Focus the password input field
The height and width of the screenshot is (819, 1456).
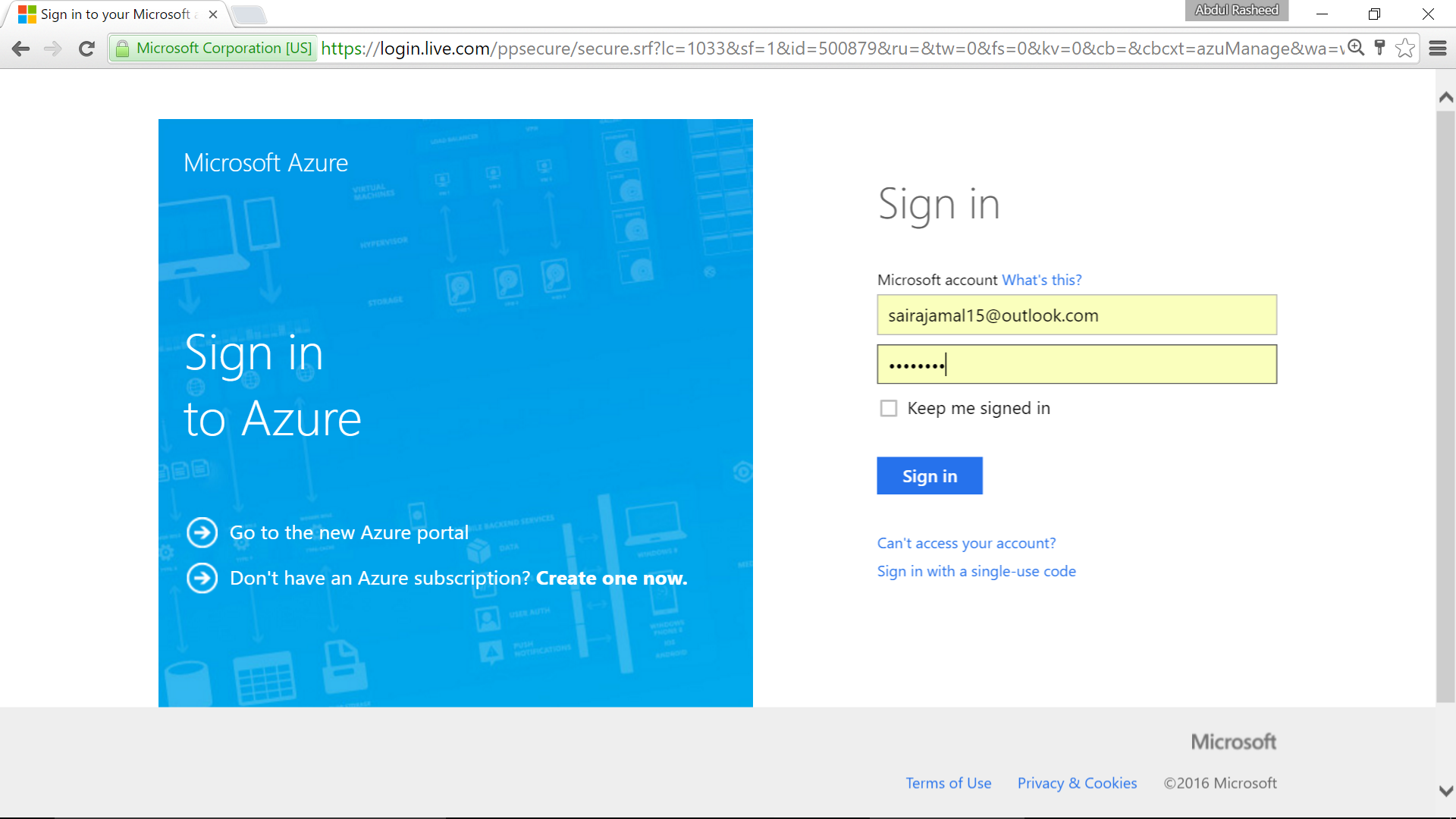[1077, 364]
